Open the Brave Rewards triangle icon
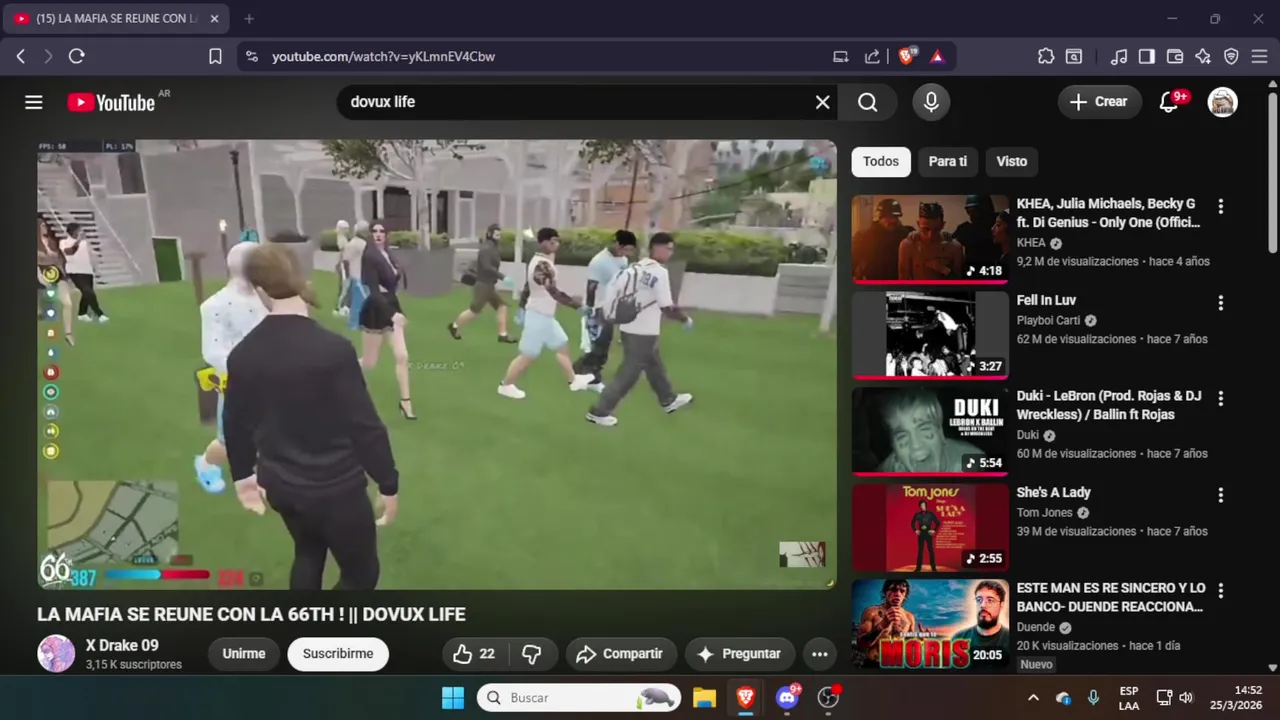 point(937,56)
